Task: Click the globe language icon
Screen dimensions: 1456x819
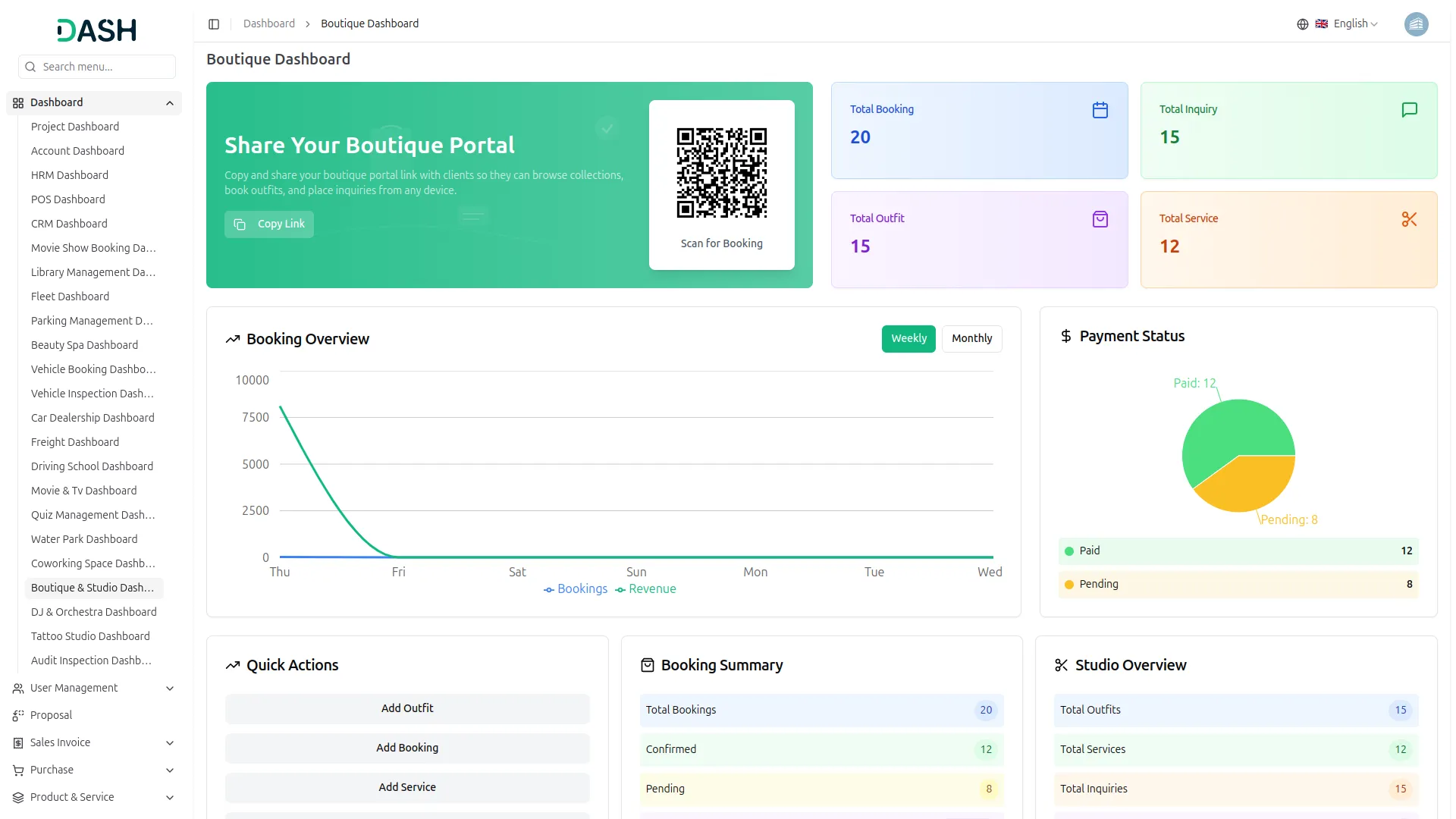Action: (x=1303, y=24)
